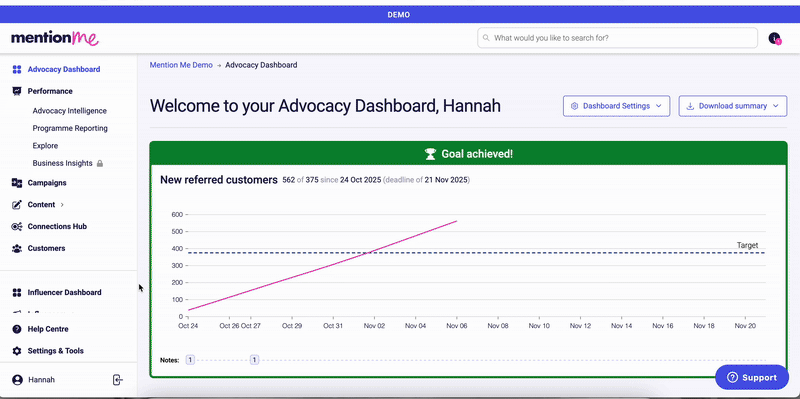Go to Advocacy Intelligence
The height and width of the screenshot is (399, 800).
click(x=69, y=111)
